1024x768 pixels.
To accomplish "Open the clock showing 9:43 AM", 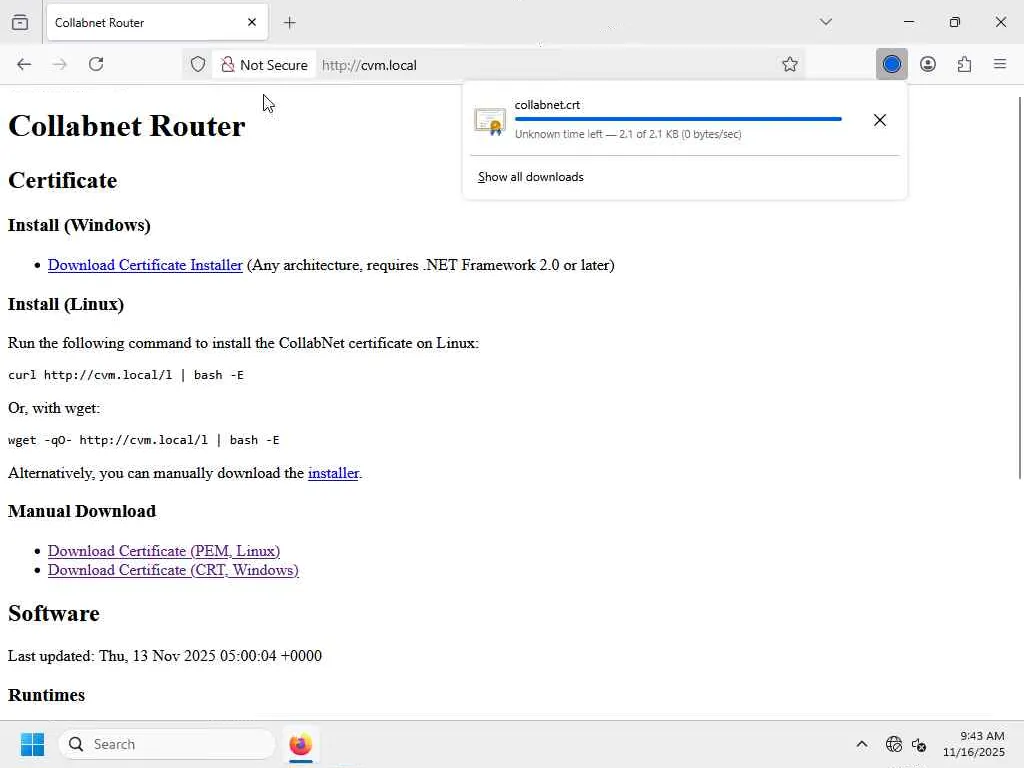I will 973,744.
